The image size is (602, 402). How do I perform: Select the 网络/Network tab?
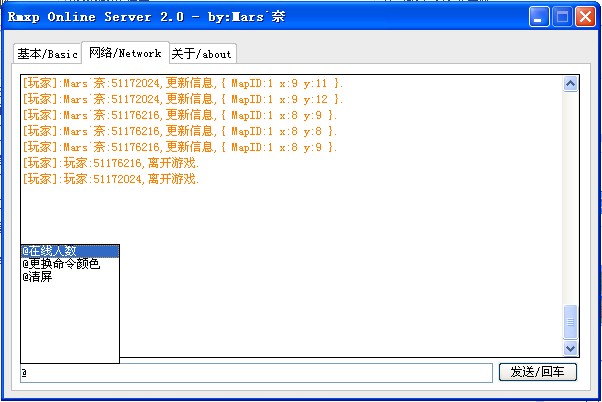coord(125,53)
